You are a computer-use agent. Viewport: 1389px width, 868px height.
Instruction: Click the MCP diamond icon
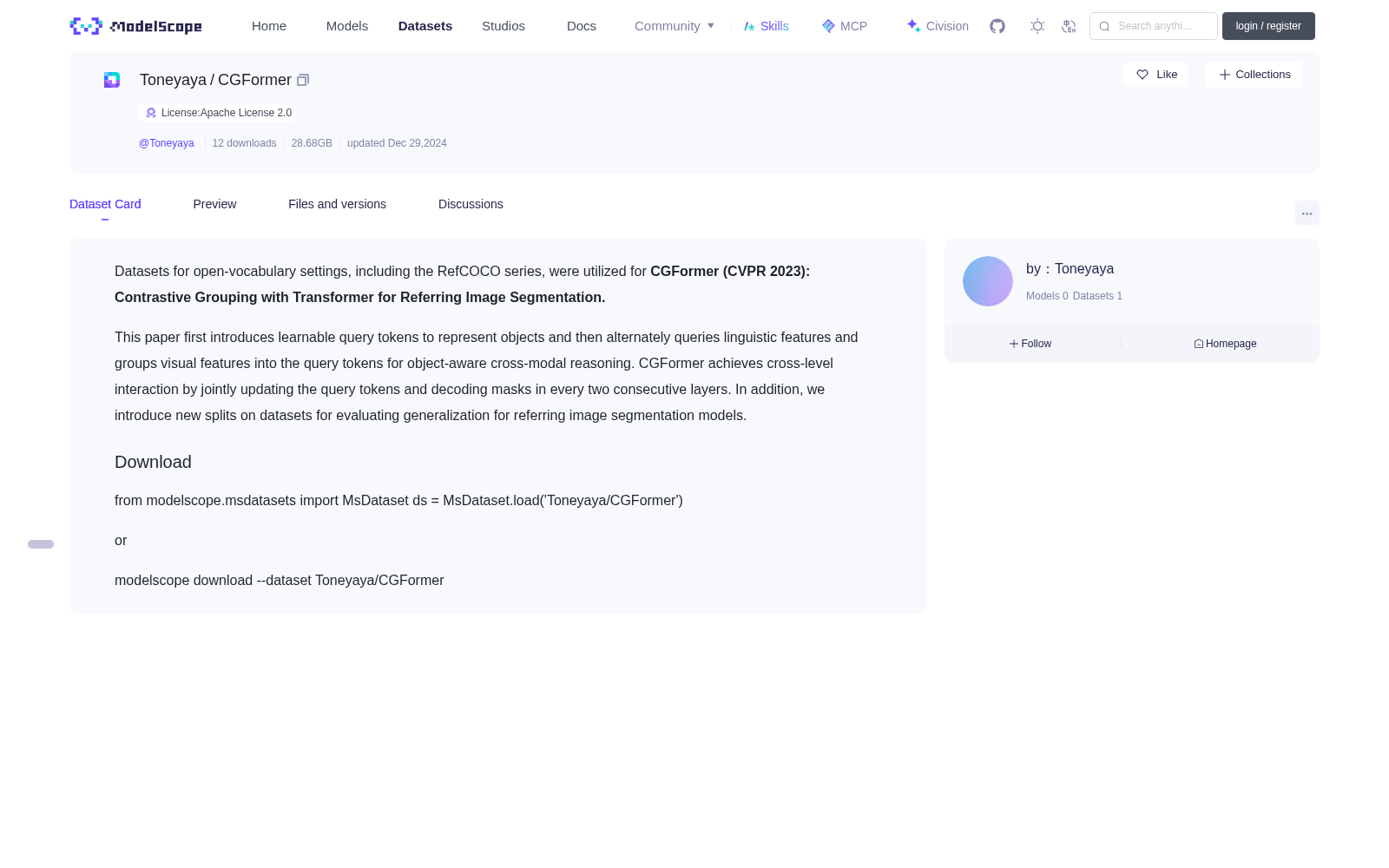click(828, 26)
